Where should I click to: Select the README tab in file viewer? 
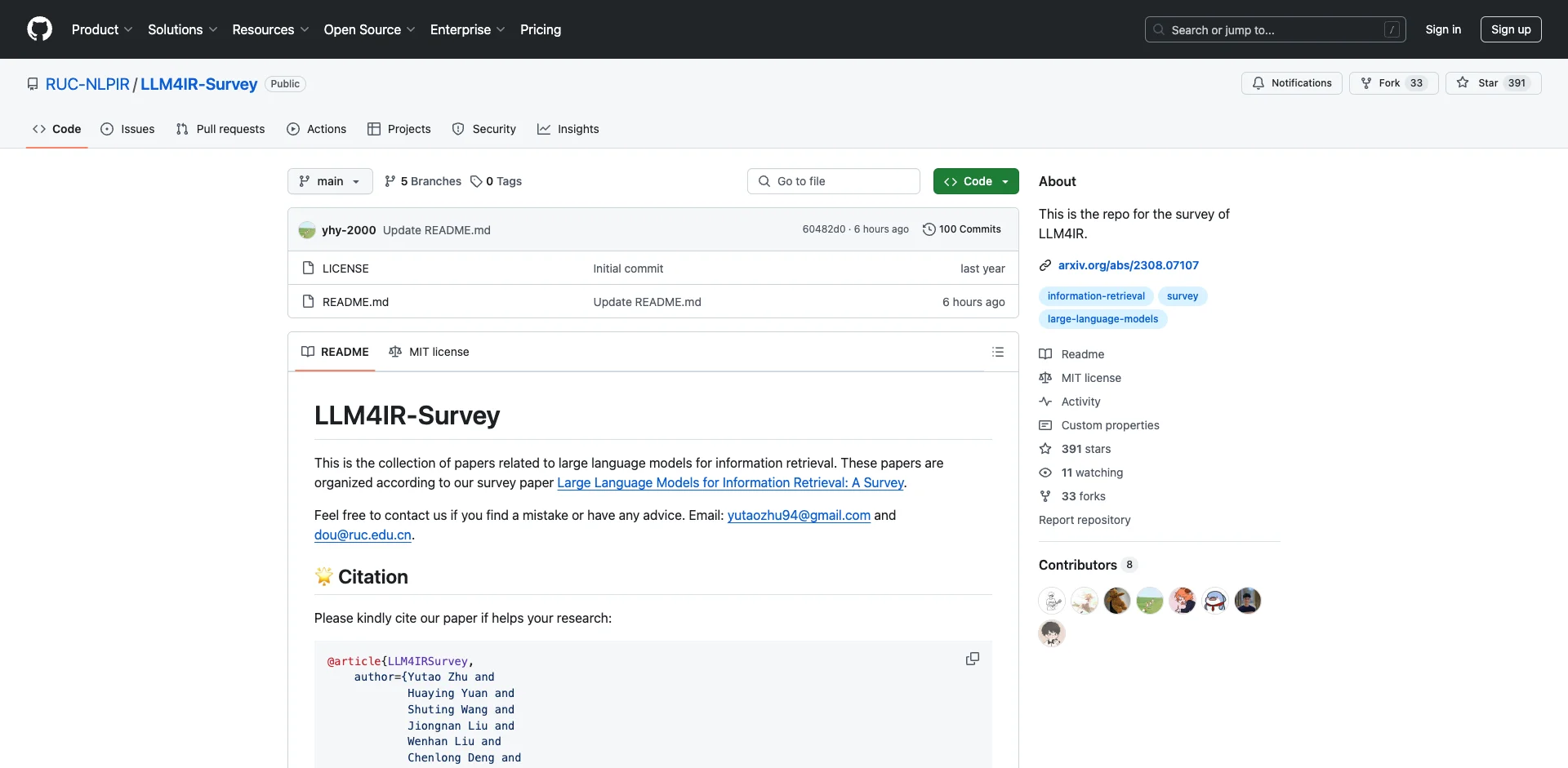point(335,352)
